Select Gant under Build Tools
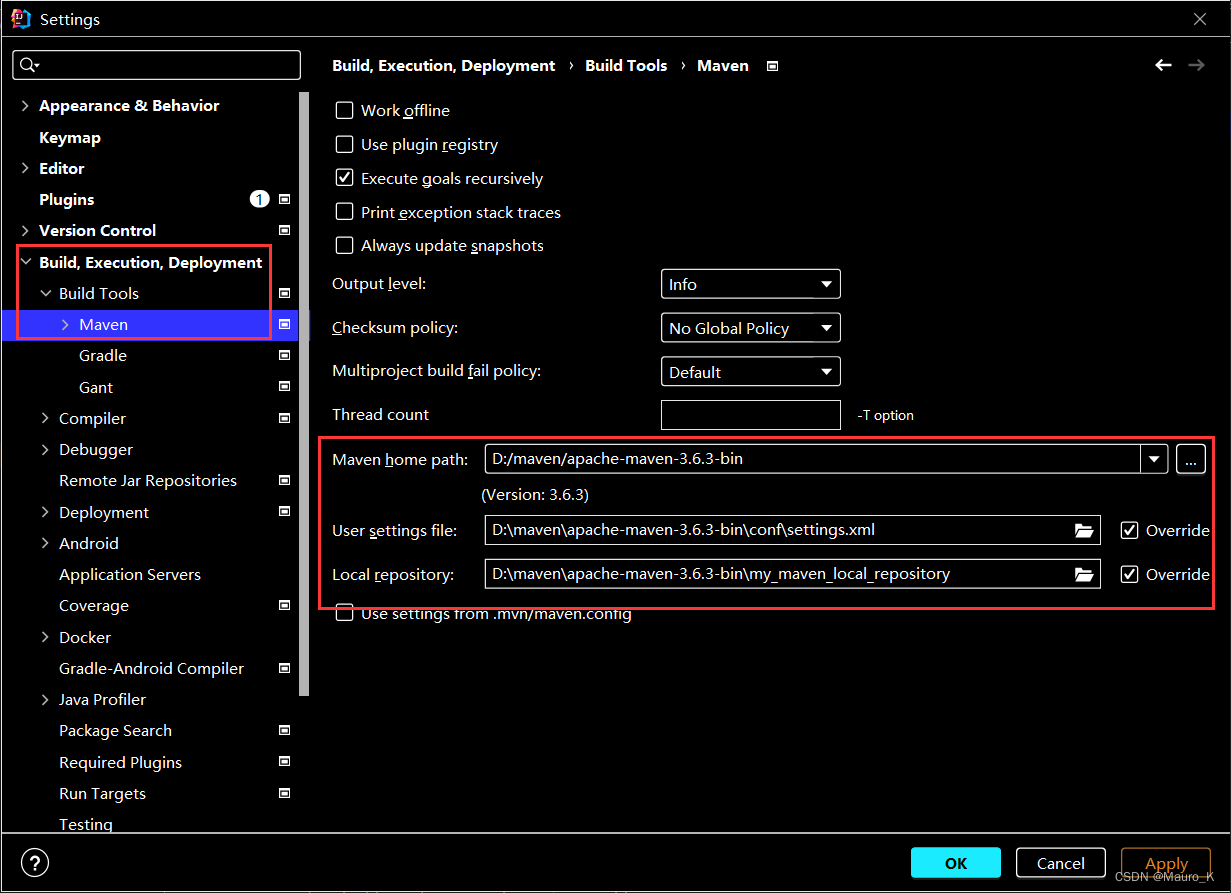Screen dimensions: 1231x893 pyautogui.click(x=96, y=388)
